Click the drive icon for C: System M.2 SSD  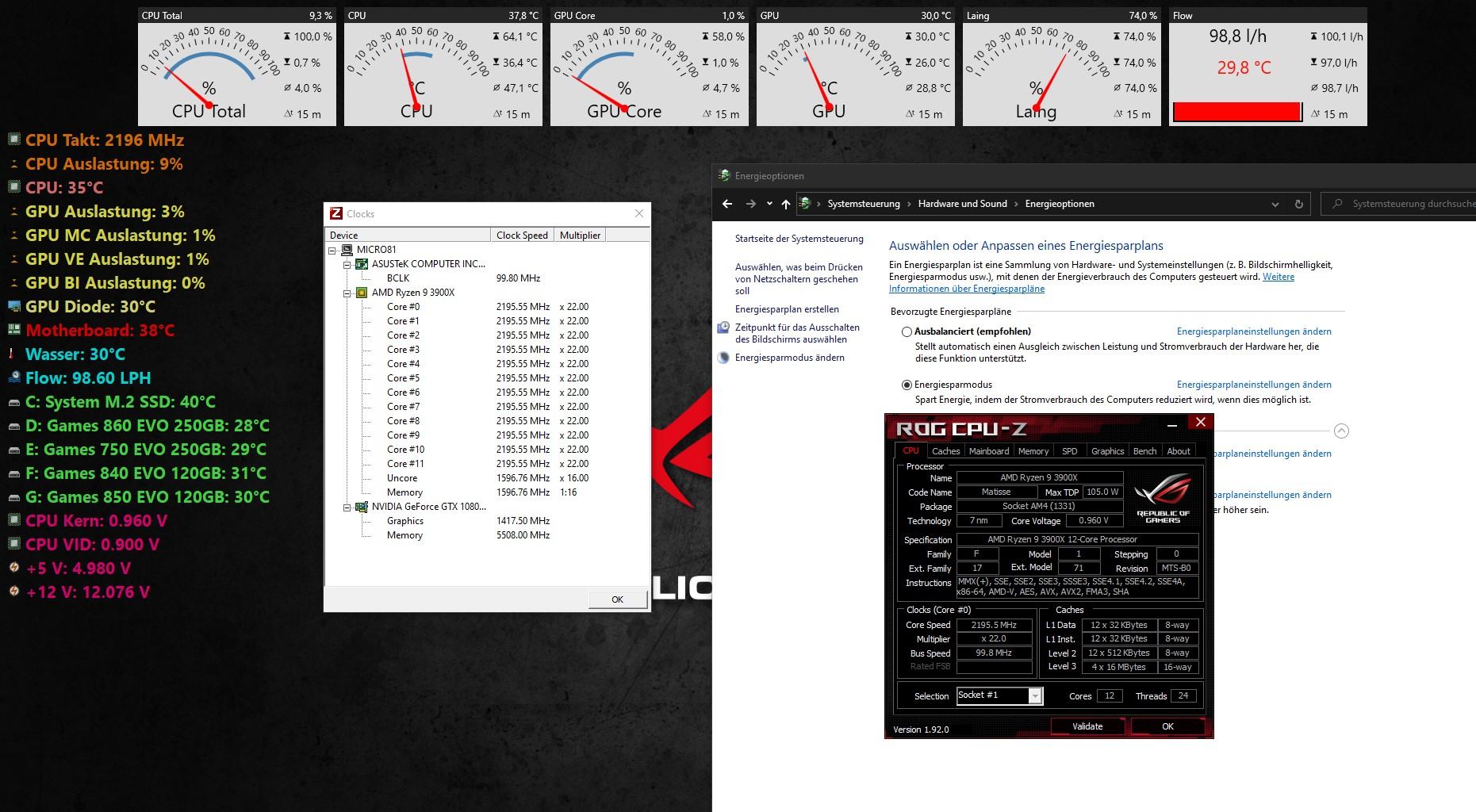click(x=13, y=402)
